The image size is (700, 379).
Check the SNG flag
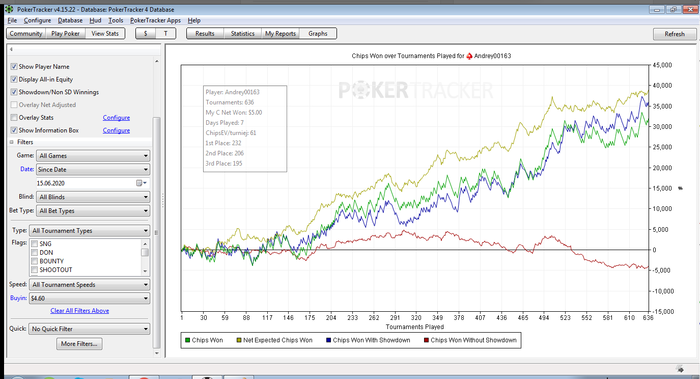click(34, 244)
